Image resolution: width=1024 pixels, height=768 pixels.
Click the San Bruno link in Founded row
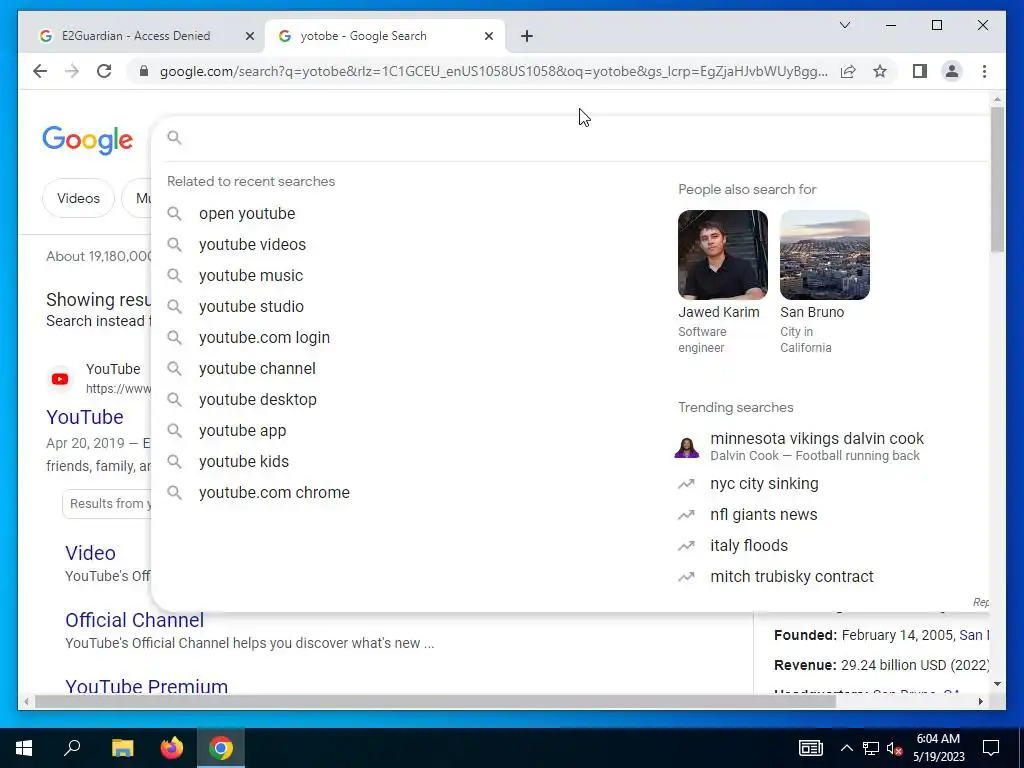(x=974, y=635)
